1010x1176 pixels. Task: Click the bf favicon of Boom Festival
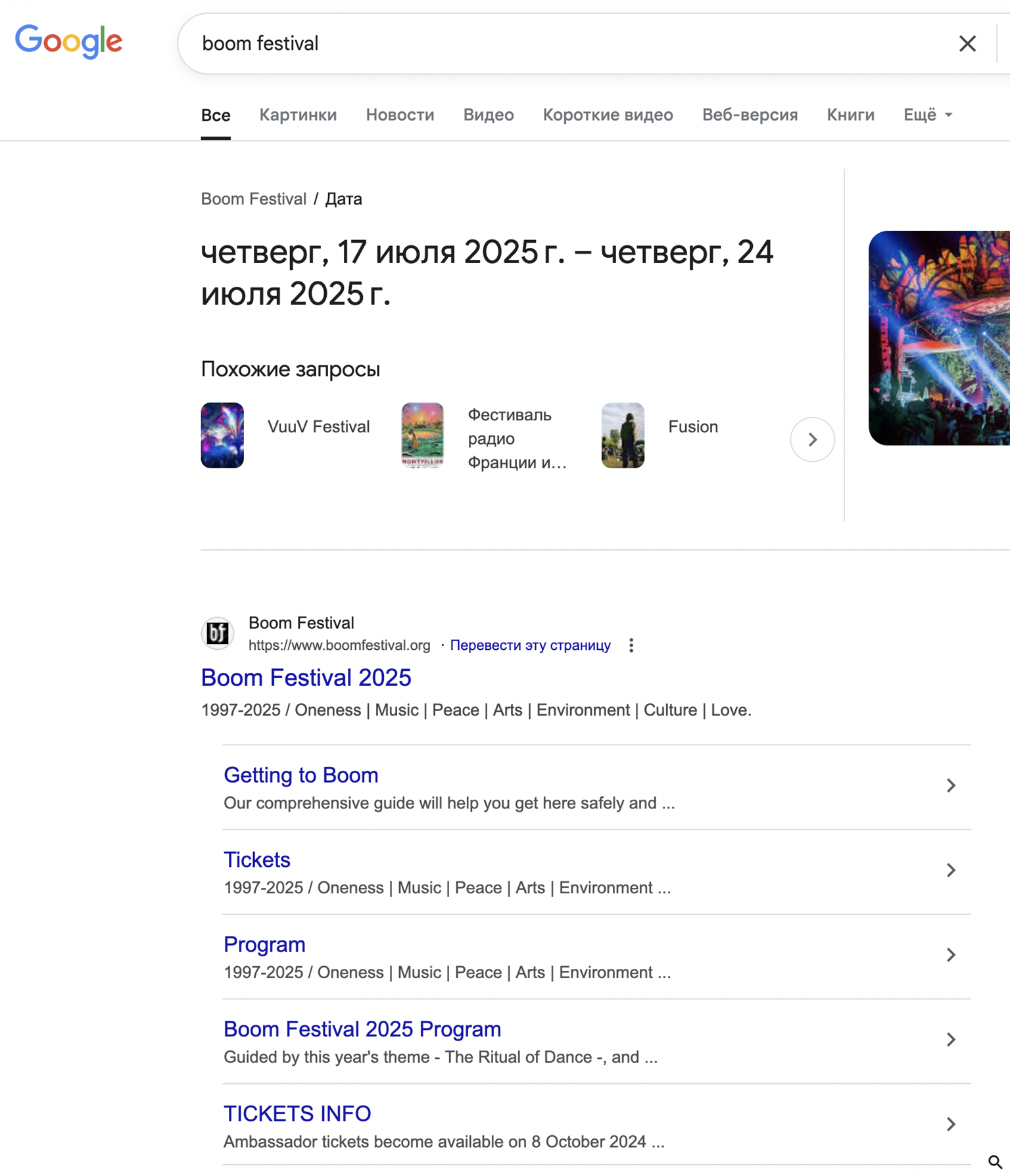point(218,633)
